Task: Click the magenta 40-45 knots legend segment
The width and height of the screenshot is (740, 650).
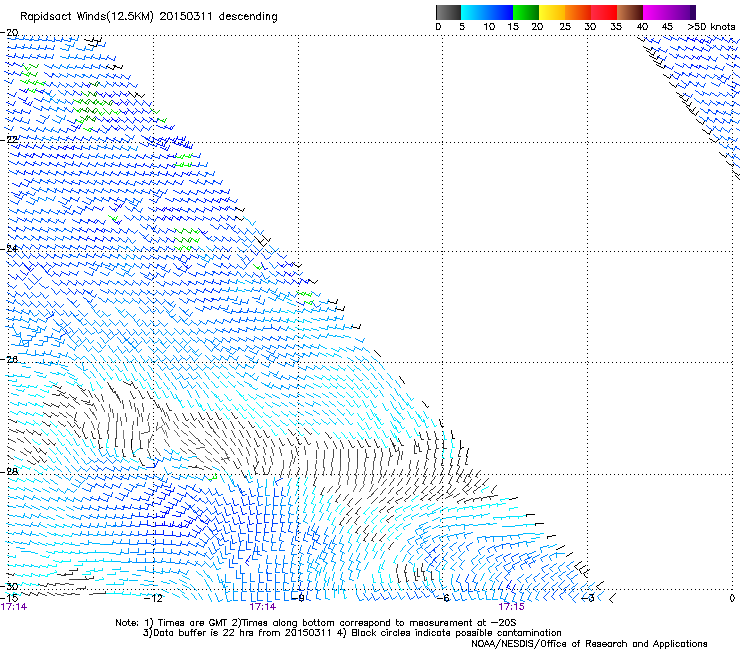Action: 656,12
